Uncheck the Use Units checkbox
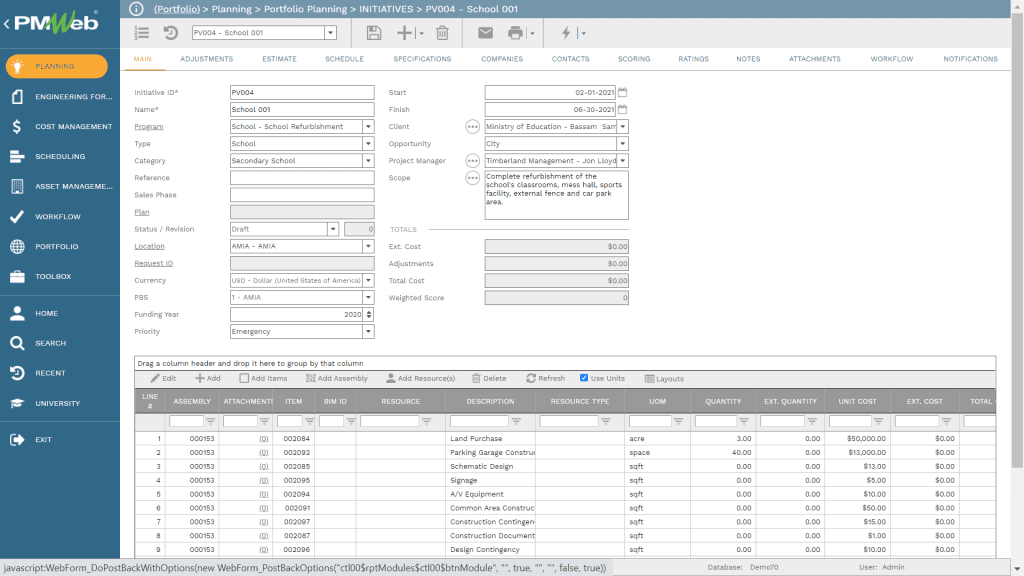 click(585, 378)
